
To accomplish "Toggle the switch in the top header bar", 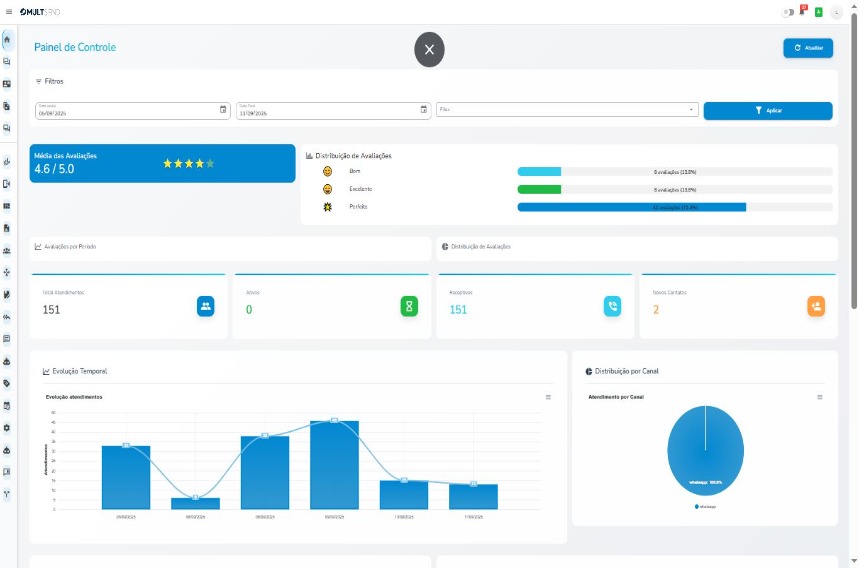I will (788, 12).
